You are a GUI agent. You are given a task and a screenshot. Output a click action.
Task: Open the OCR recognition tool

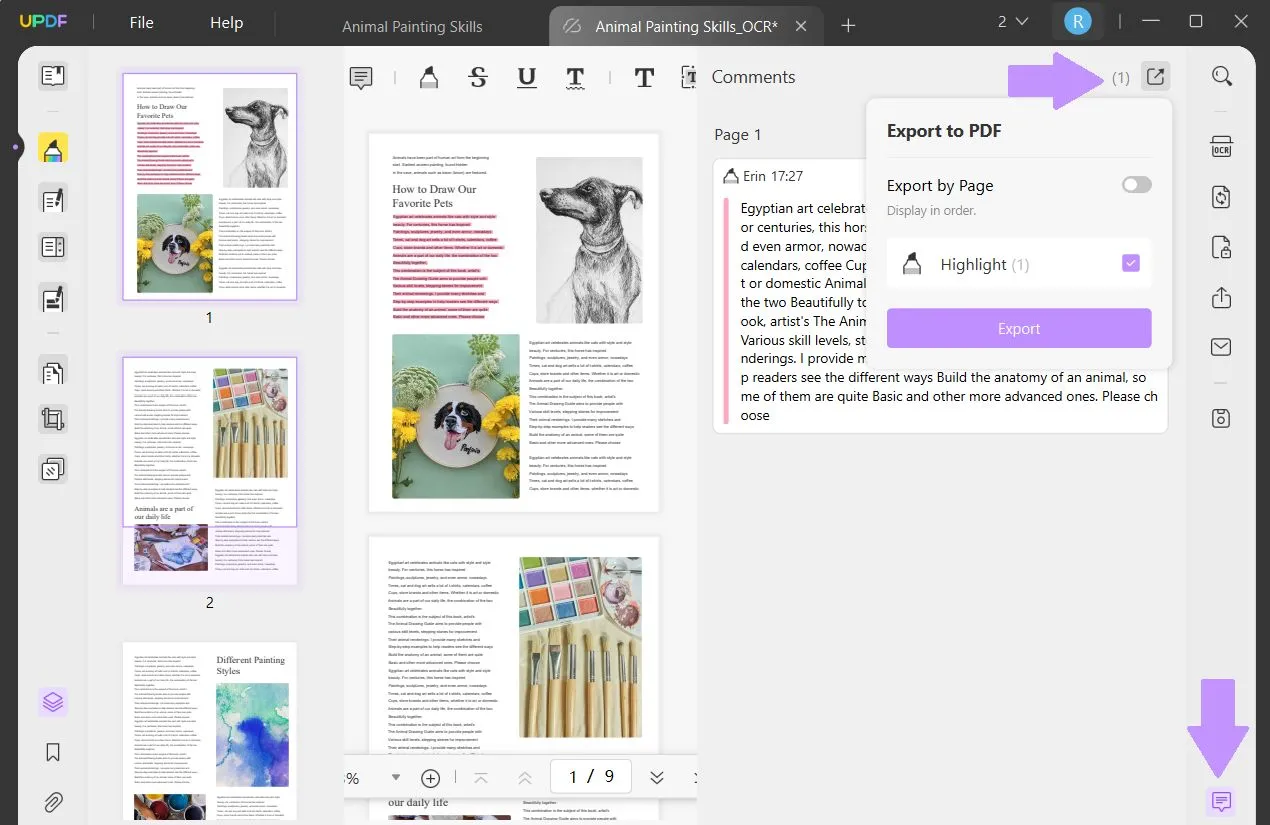pyautogui.click(x=1221, y=147)
